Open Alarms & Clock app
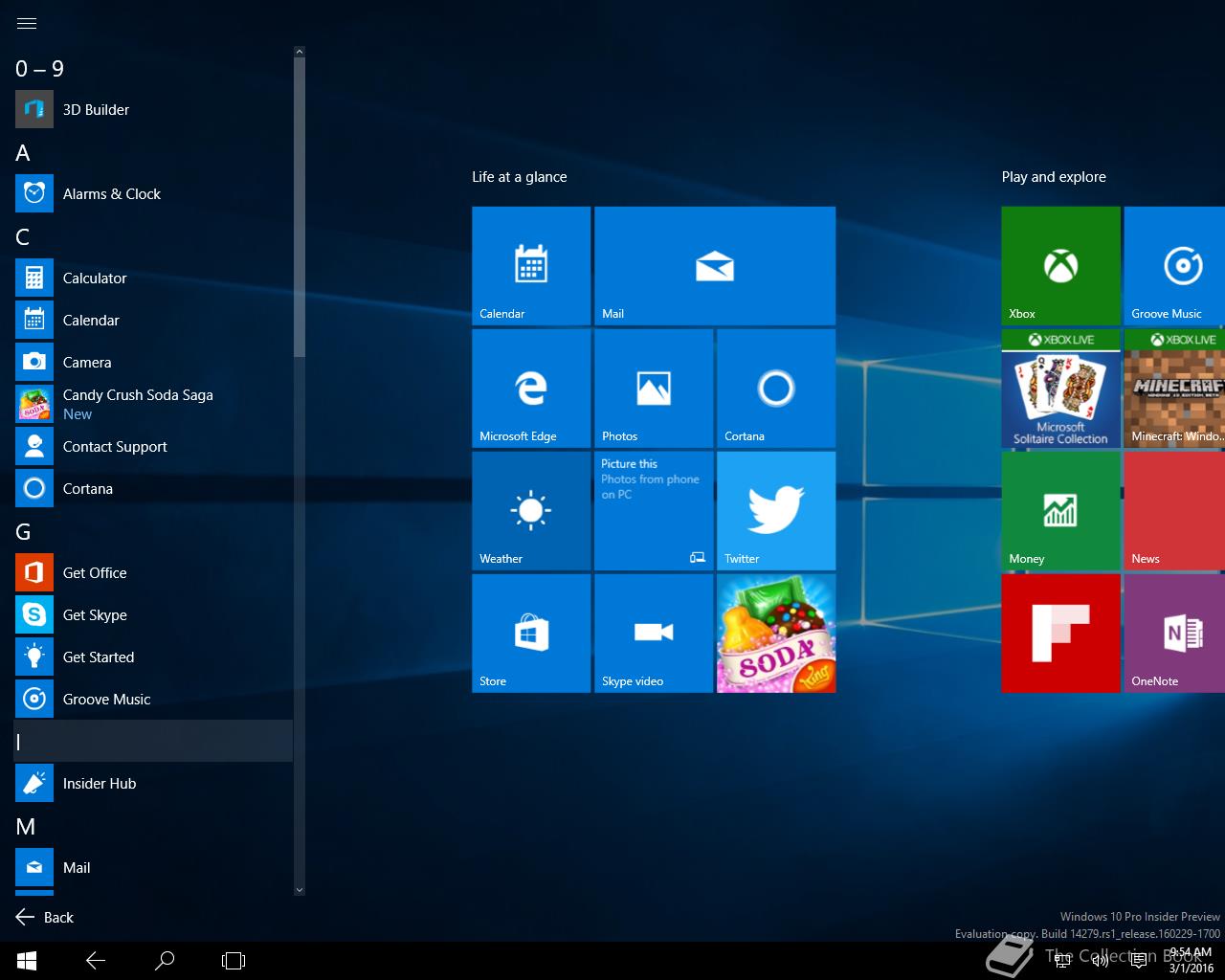 point(153,193)
